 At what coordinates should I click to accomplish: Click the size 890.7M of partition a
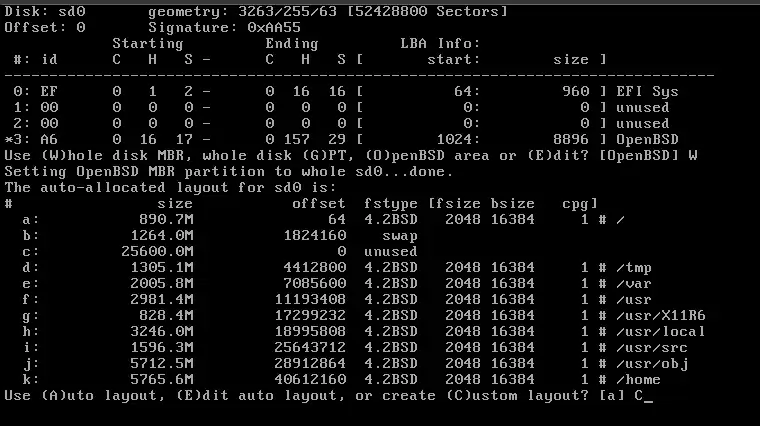pos(166,219)
